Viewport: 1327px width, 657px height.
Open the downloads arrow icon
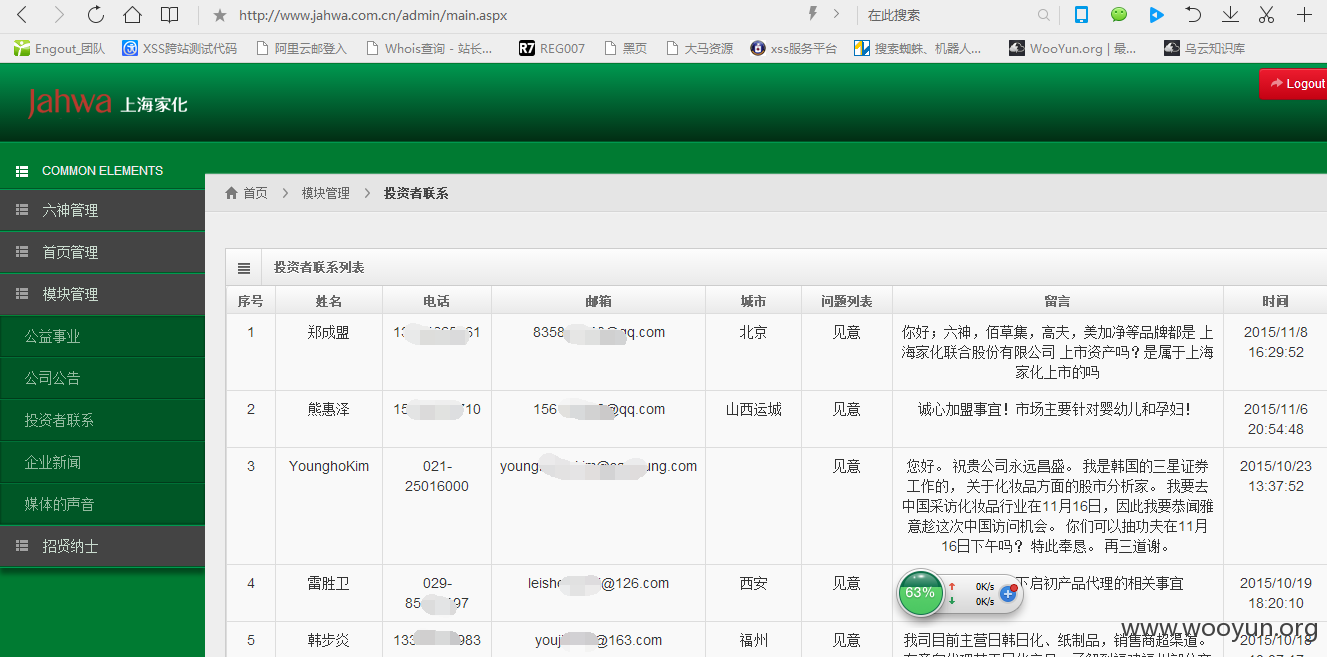point(1230,15)
